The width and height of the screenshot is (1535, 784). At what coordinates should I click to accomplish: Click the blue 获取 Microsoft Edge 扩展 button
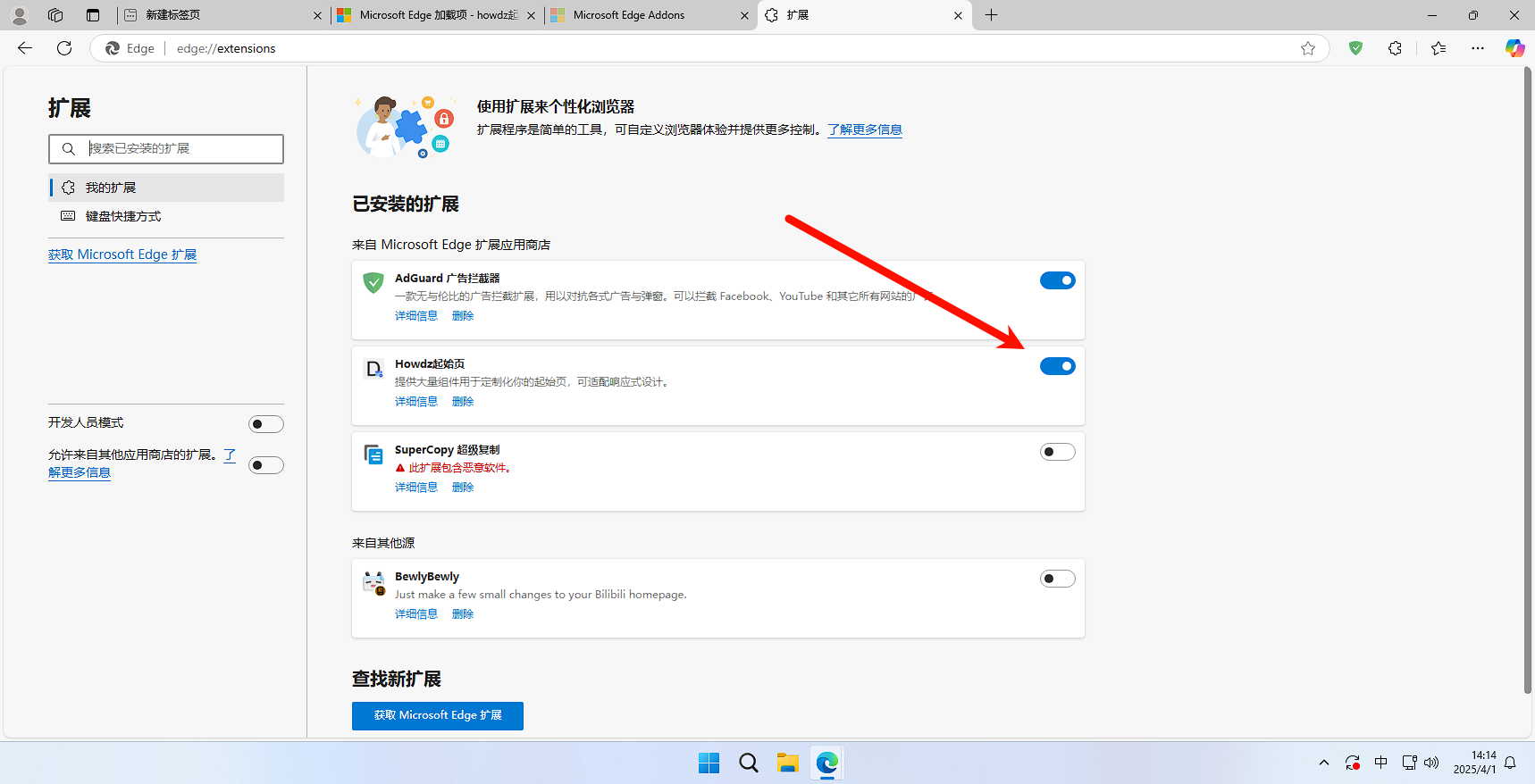click(x=438, y=715)
